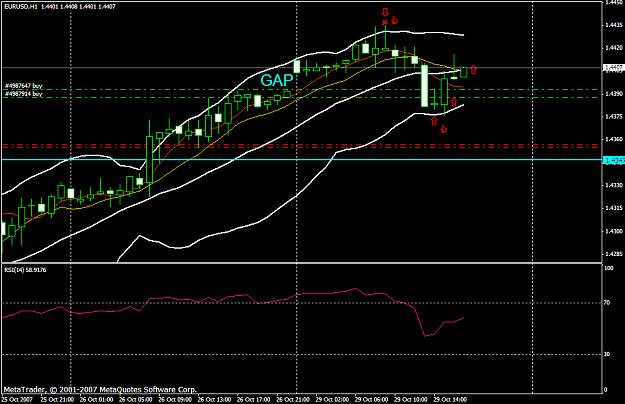Click the 1.4360 price axis label
This screenshot has width=625, height=404.
(x=613, y=139)
